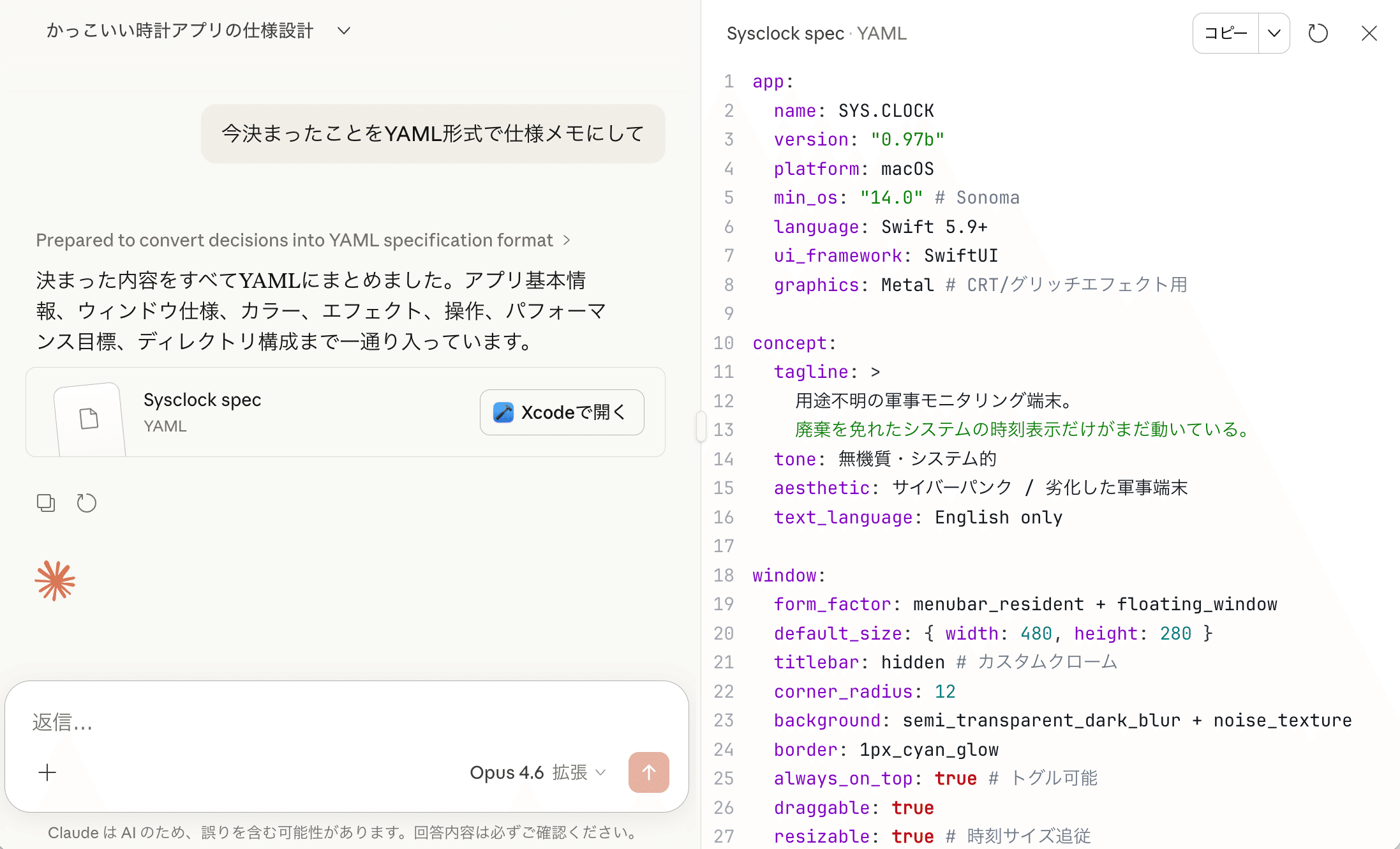Close the Sysclock spec artifact panel

click(x=1369, y=33)
